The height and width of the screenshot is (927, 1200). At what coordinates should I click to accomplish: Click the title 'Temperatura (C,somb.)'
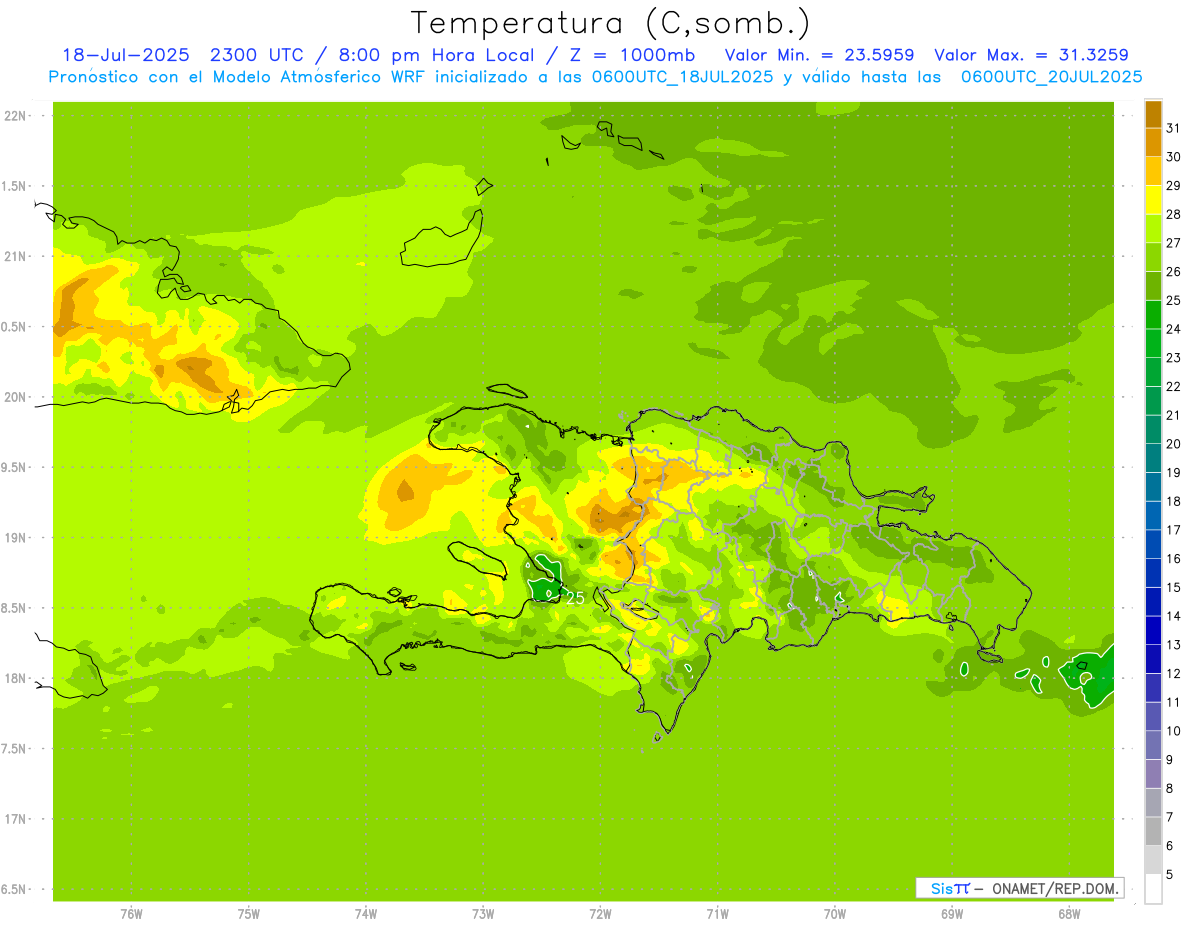pyautogui.click(x=610, y=23)
